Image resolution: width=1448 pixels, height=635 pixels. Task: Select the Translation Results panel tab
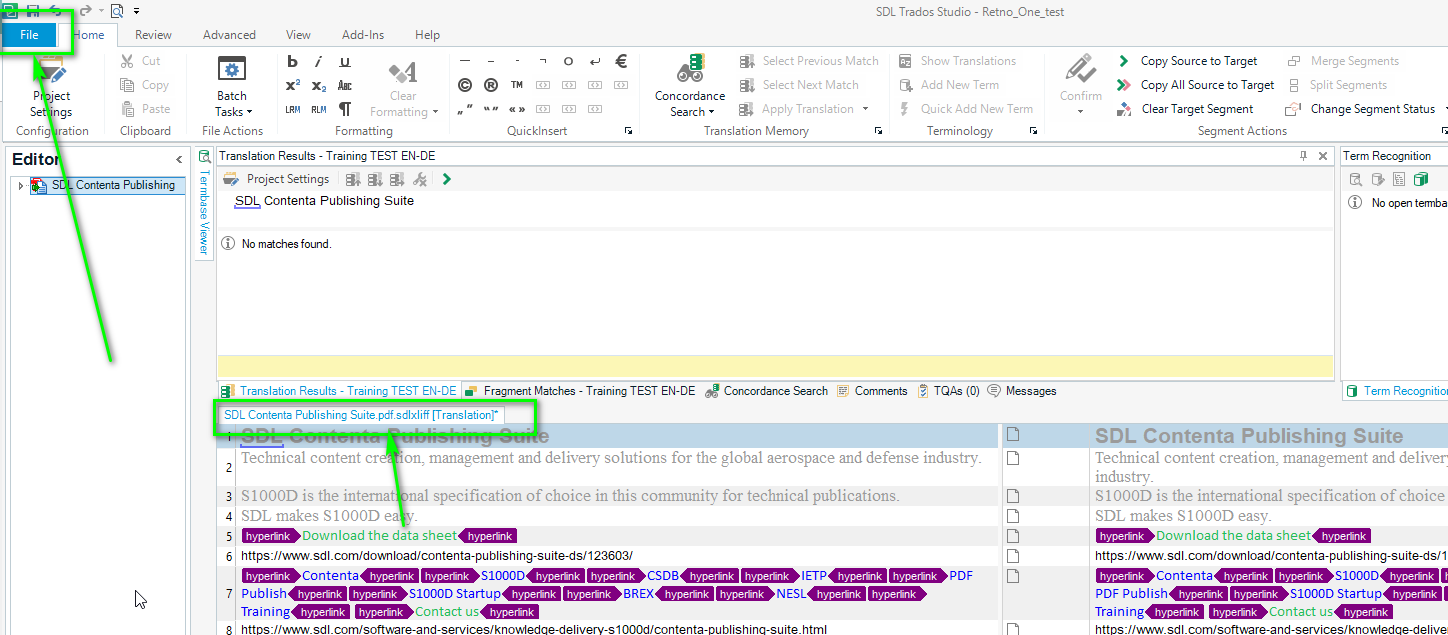click(340, 391)
